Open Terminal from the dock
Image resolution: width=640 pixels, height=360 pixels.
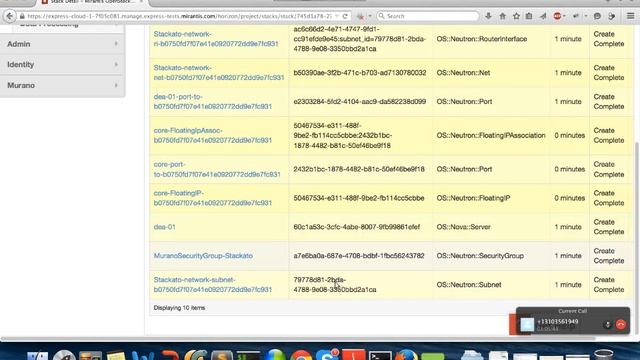380,356
